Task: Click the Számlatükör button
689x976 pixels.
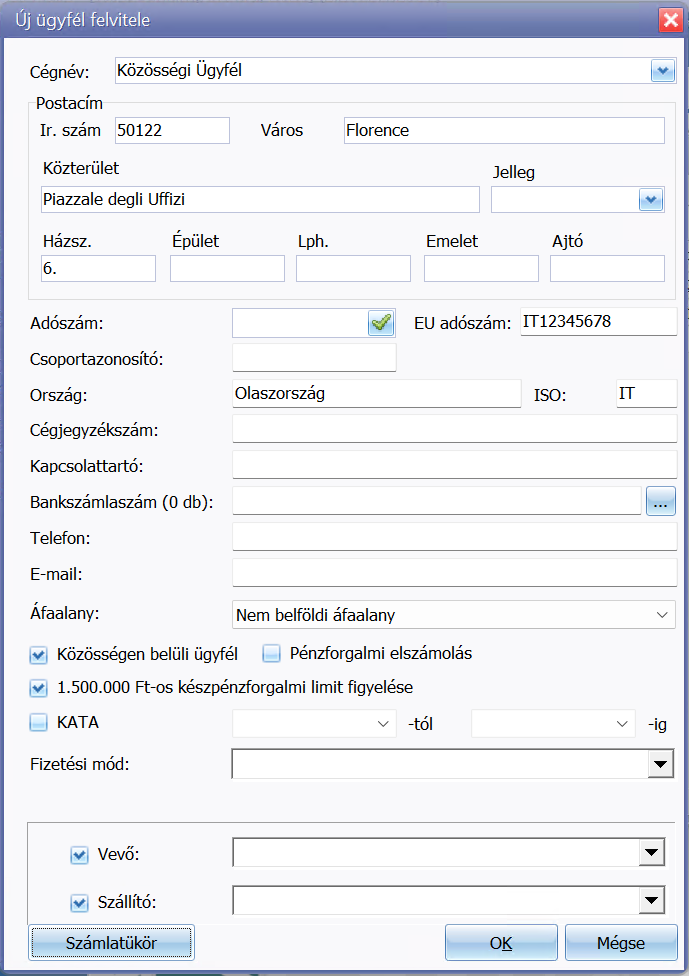Action: click(x=112, y=942)
